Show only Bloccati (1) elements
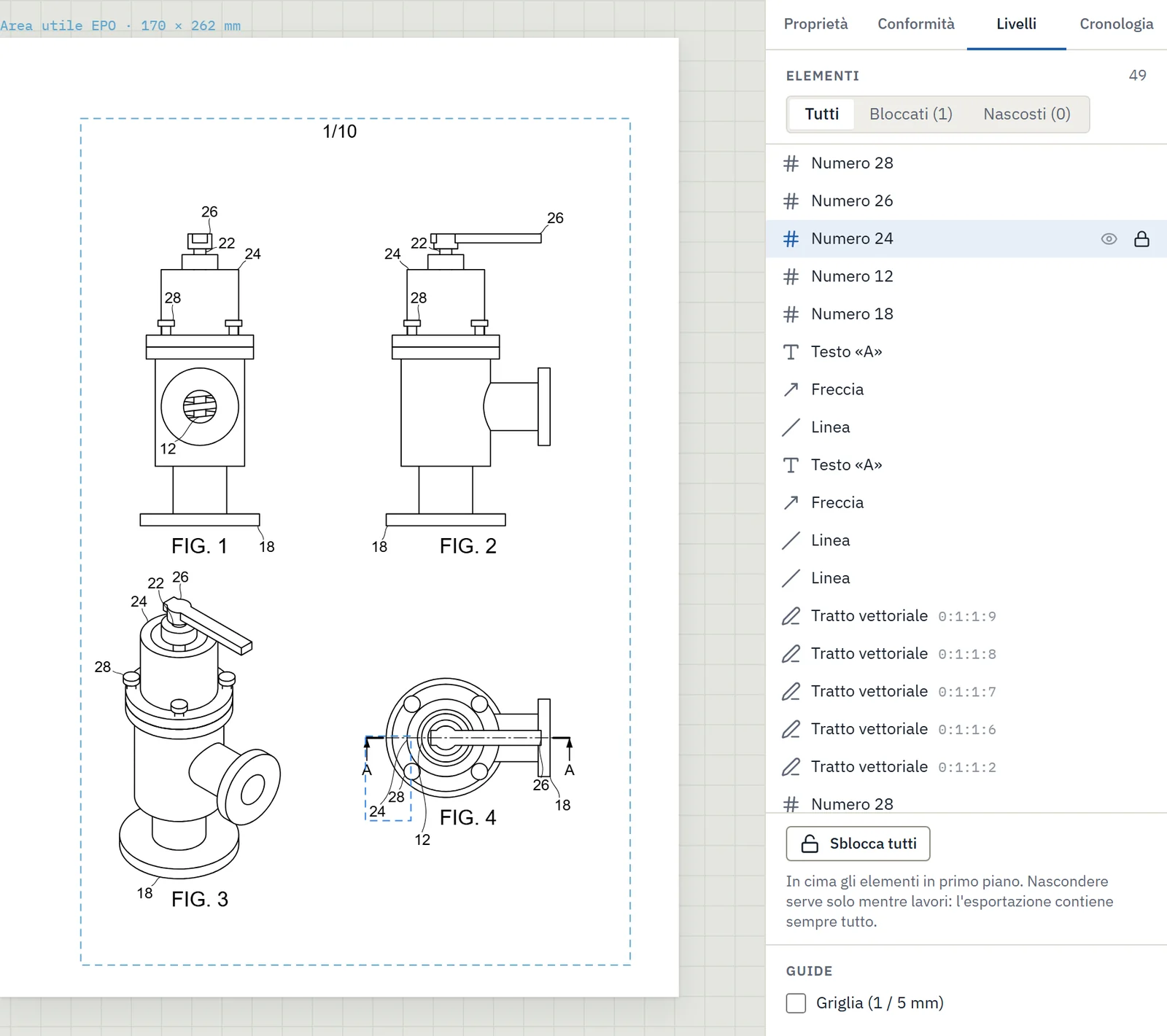This screenshot has width=1167, height=1036. coord(910,114)
